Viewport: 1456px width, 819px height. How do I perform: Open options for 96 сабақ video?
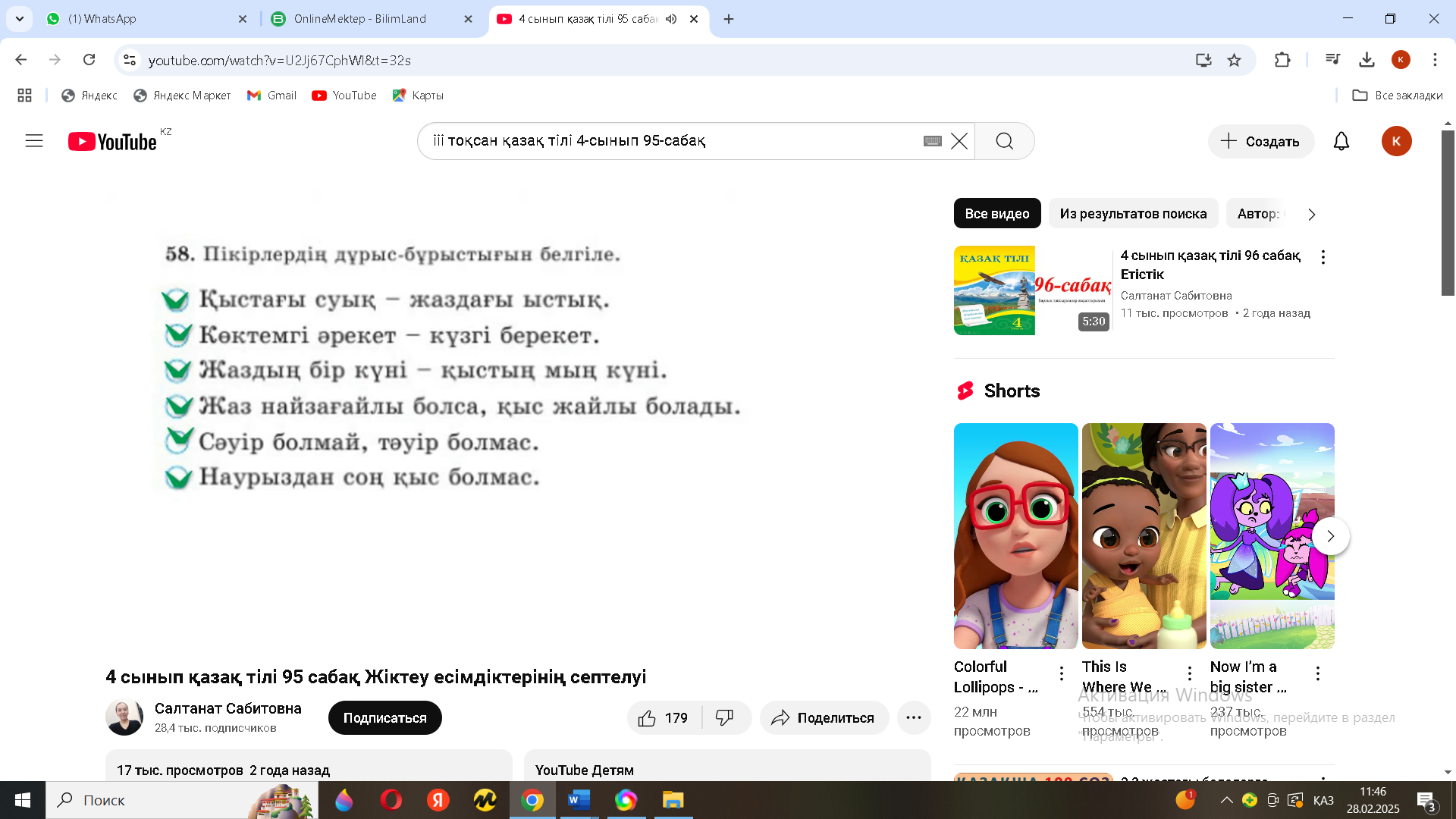pyautogui.click(x=1323, y=257)
